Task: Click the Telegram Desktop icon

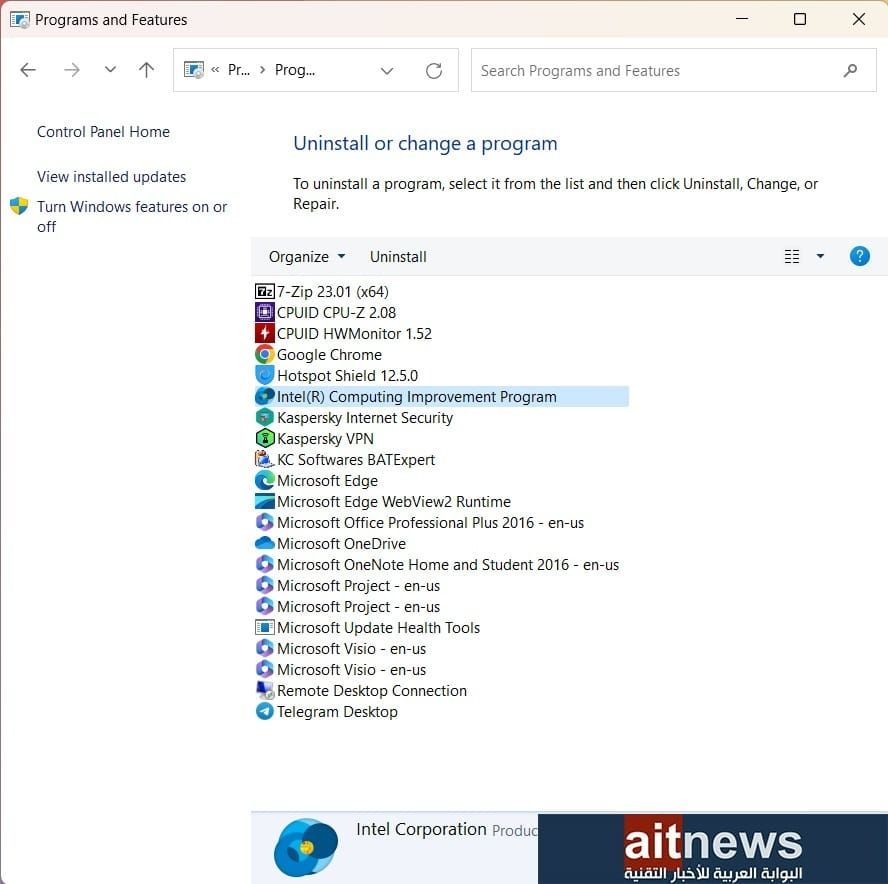Action: (265, 712)
